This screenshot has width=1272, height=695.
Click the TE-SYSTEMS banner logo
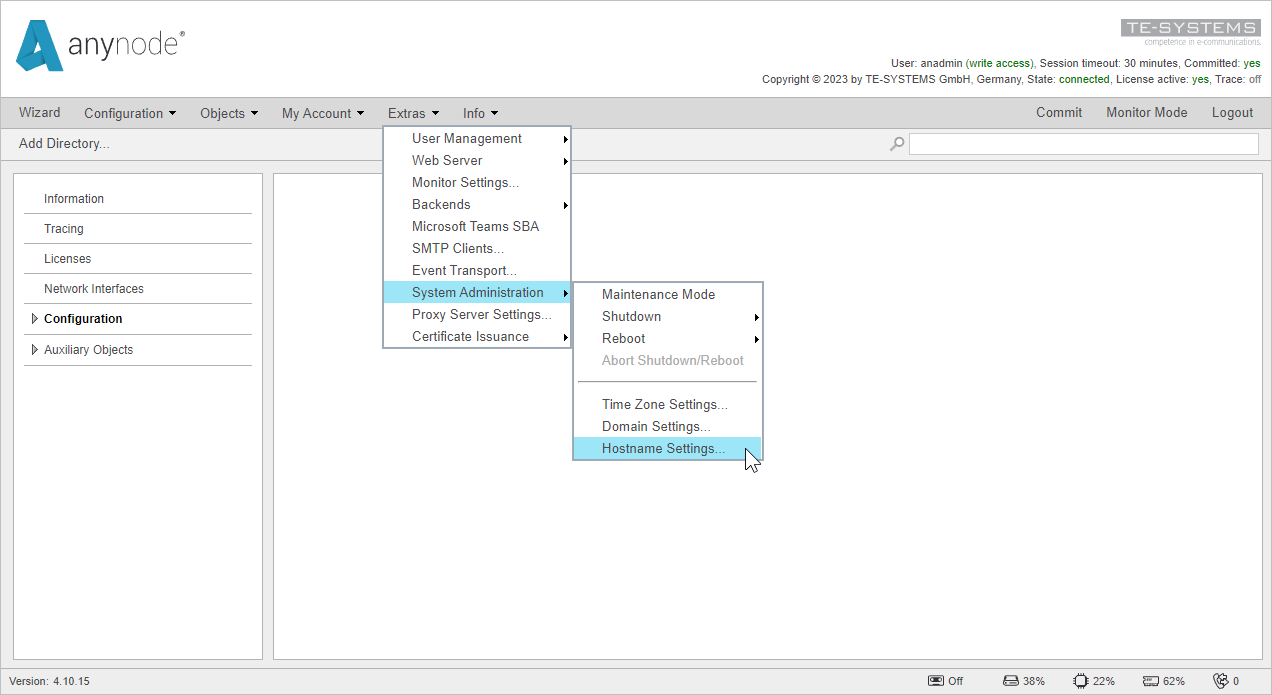(1191, 28)
